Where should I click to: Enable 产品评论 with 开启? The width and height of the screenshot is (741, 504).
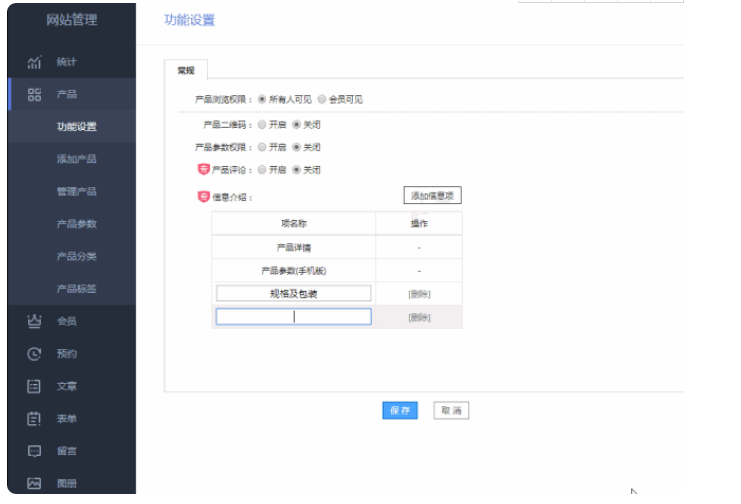click(262, 170)
